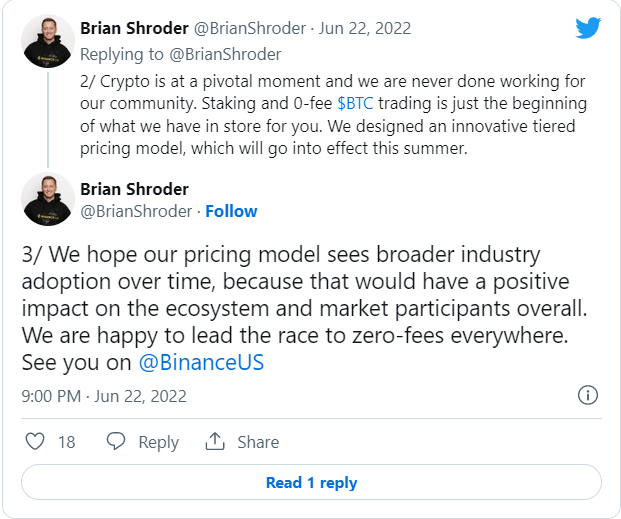
Task: Open the $BTC cashtag link
Action: [355, 103]
